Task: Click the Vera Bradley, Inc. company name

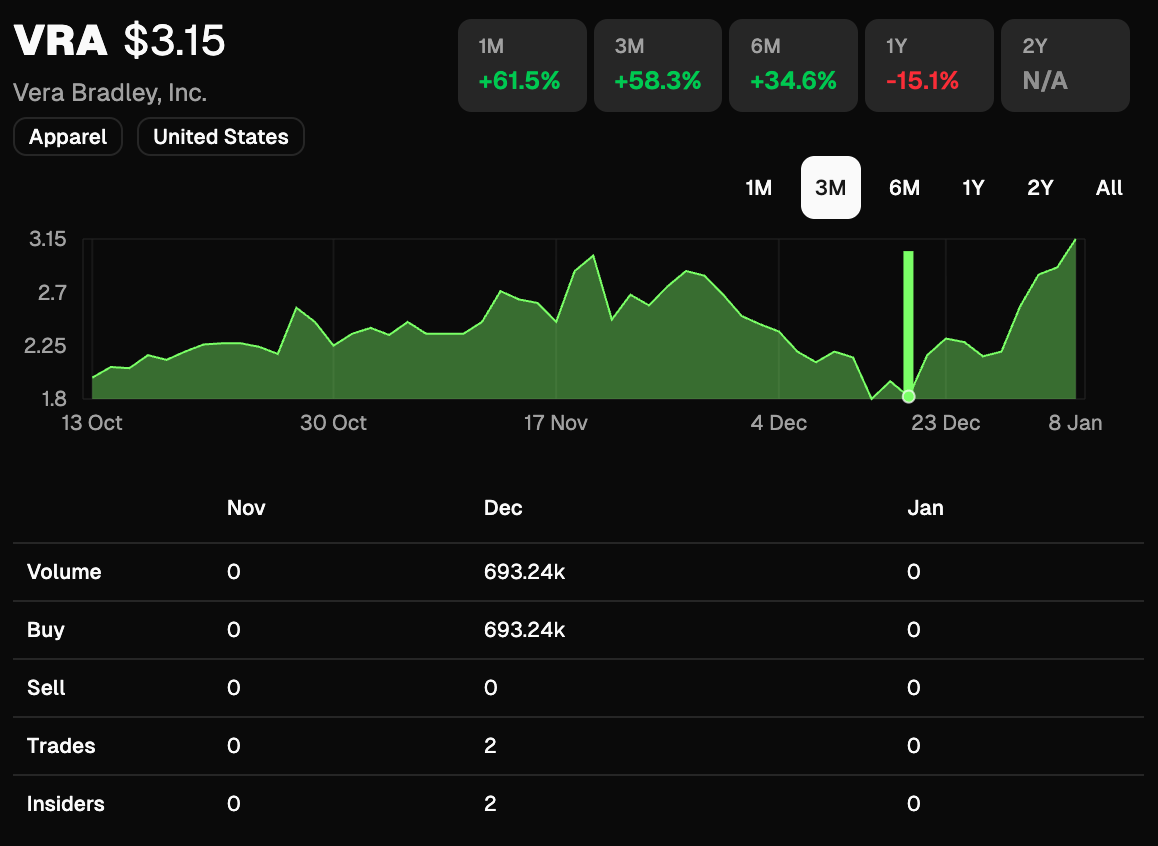Action: (110, 93)
